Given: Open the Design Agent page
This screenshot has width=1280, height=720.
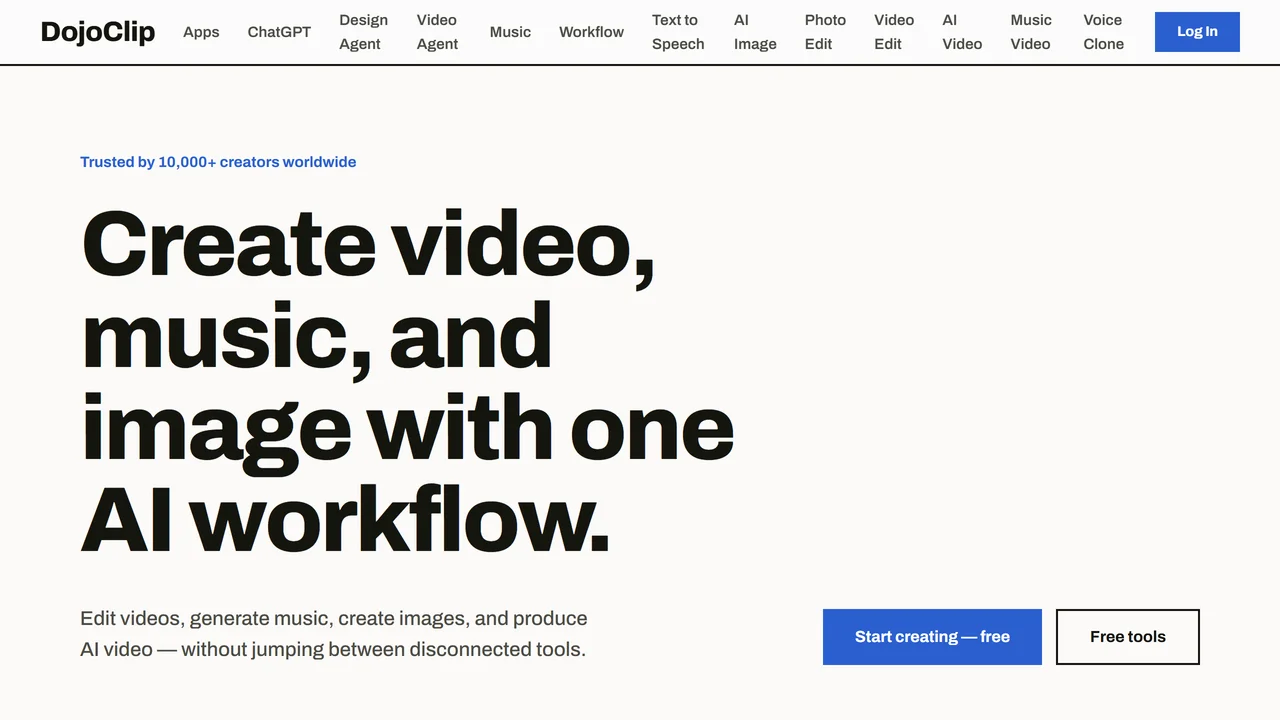Looking at the screenshot, I should coord(363,32).
